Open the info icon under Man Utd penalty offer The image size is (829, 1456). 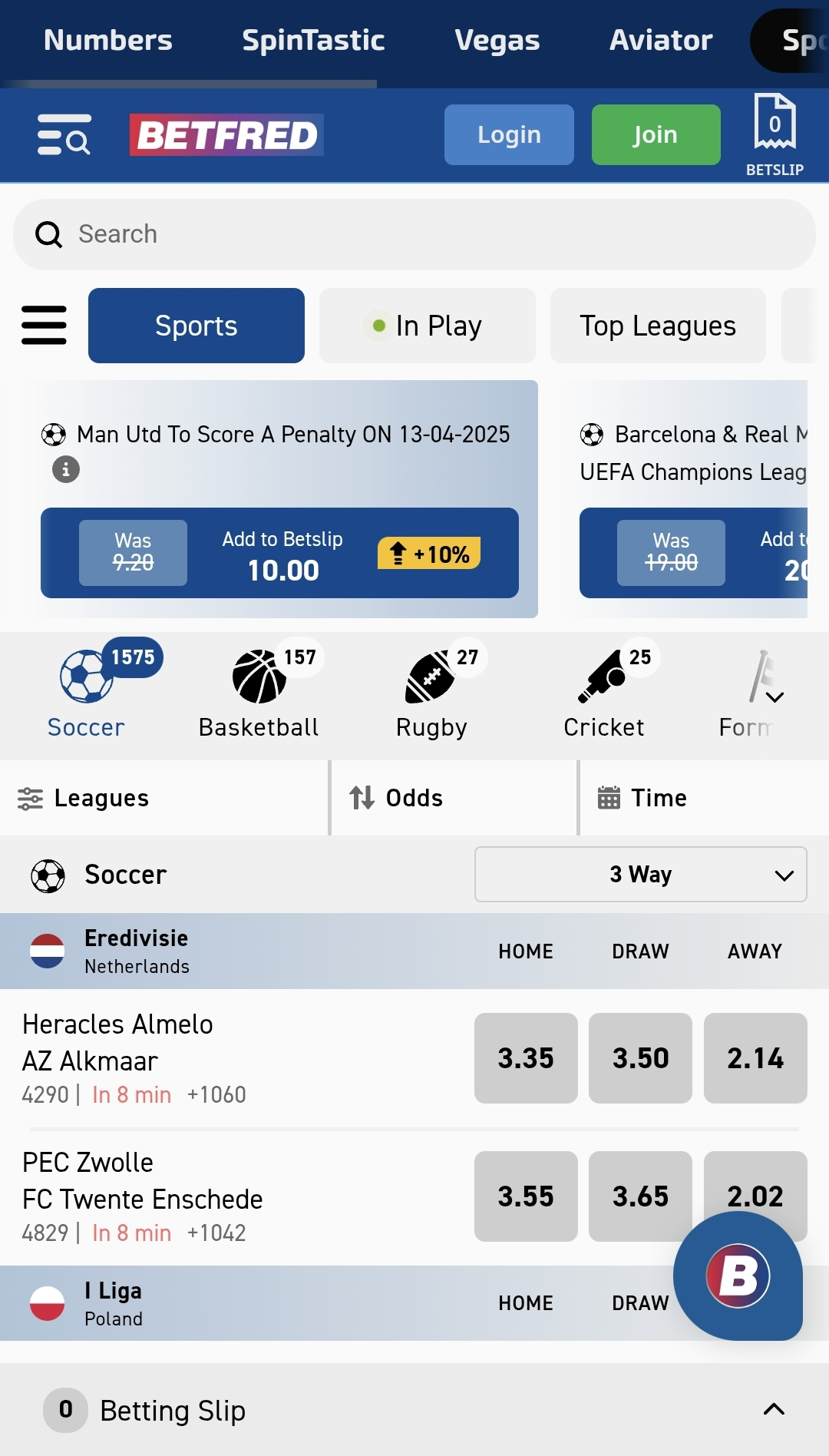pyautogui.click(x=66, y=469)
